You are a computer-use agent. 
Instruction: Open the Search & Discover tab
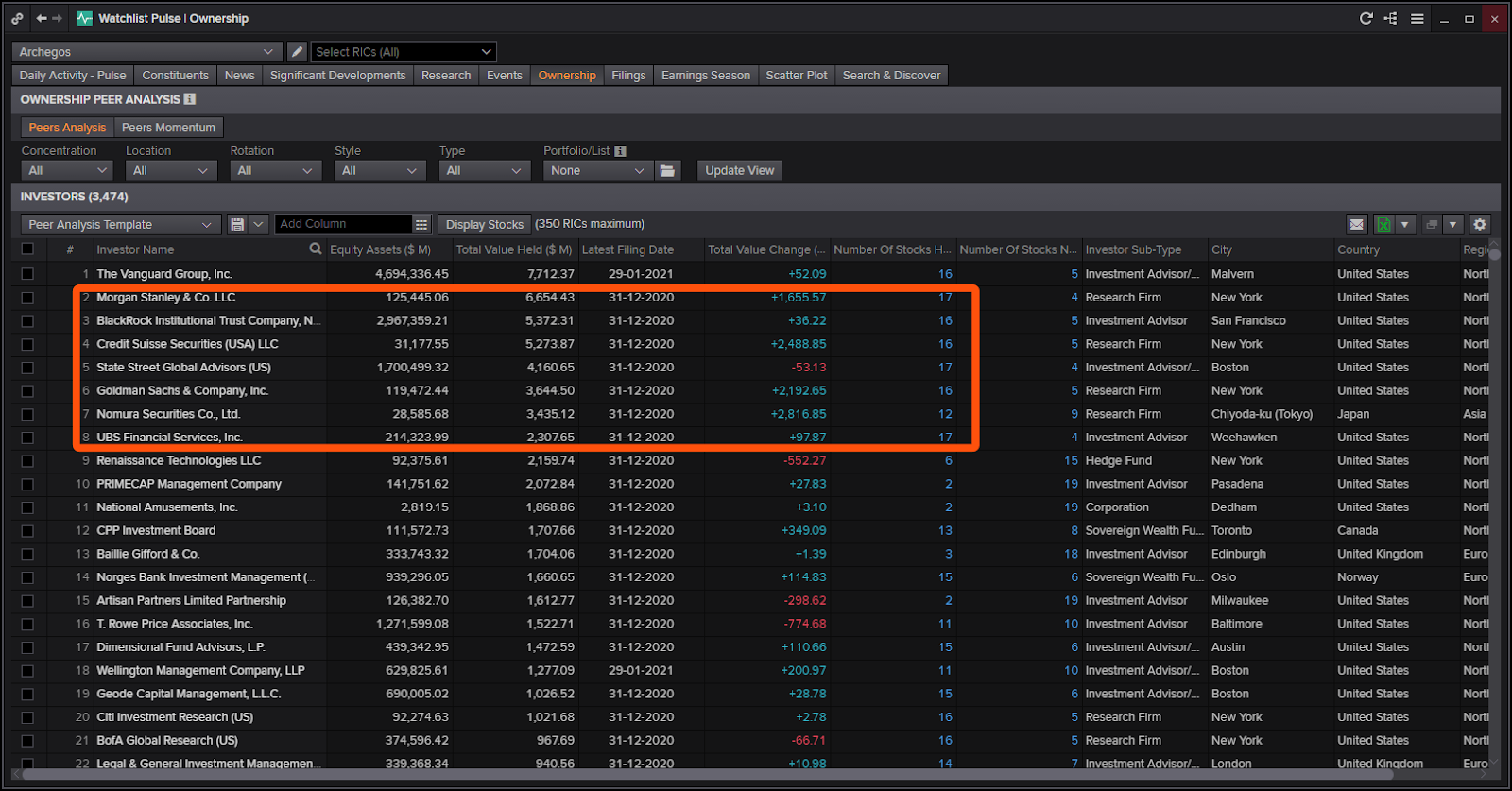coord(891,76)
